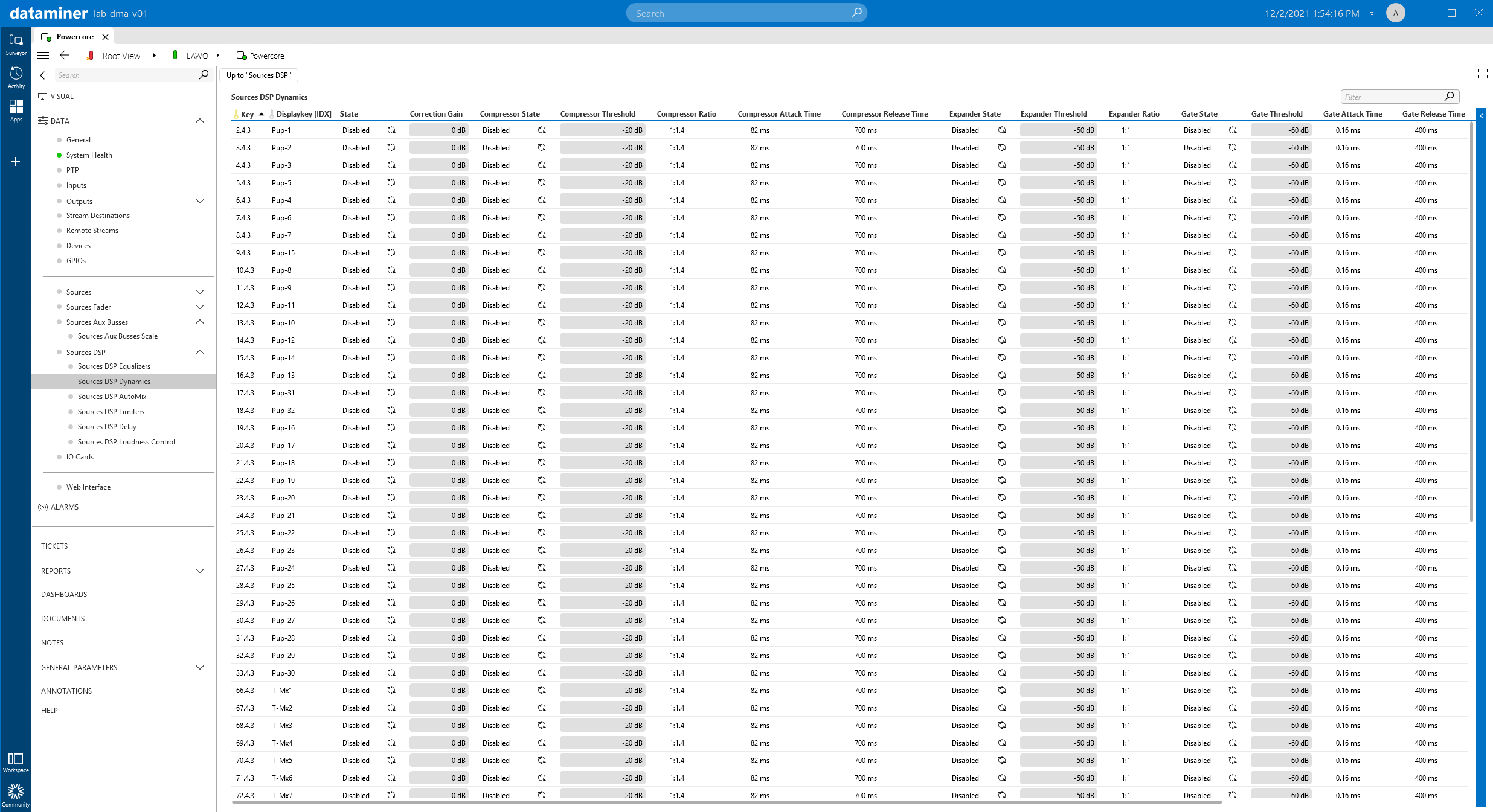Toggle full screen icon at top right
Screen dimensions: 1493x812
pos(1482,74)
